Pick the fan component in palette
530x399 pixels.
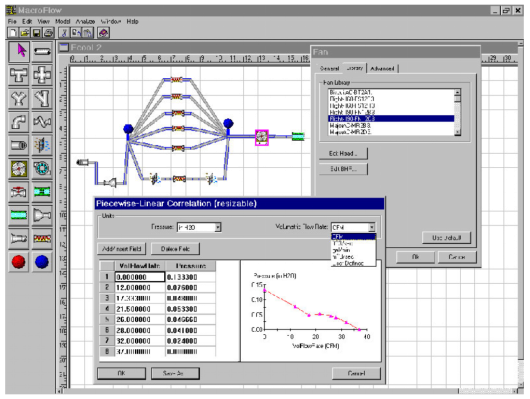point(19,168)
